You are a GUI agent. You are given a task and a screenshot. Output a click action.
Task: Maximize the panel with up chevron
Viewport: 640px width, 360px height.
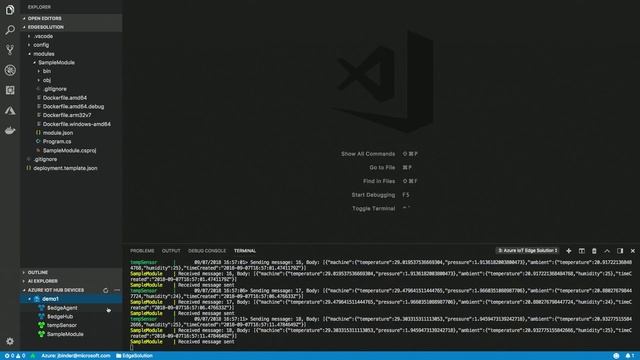607,251
